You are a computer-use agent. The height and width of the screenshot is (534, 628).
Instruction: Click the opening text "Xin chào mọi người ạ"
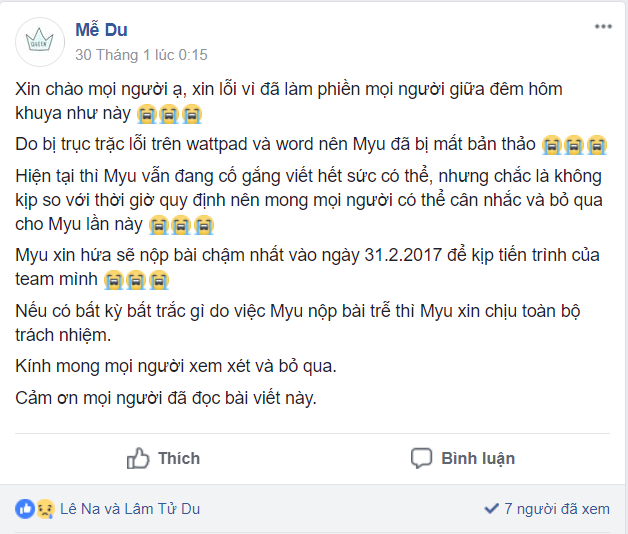pyautogui.click(x=101, y=89)
